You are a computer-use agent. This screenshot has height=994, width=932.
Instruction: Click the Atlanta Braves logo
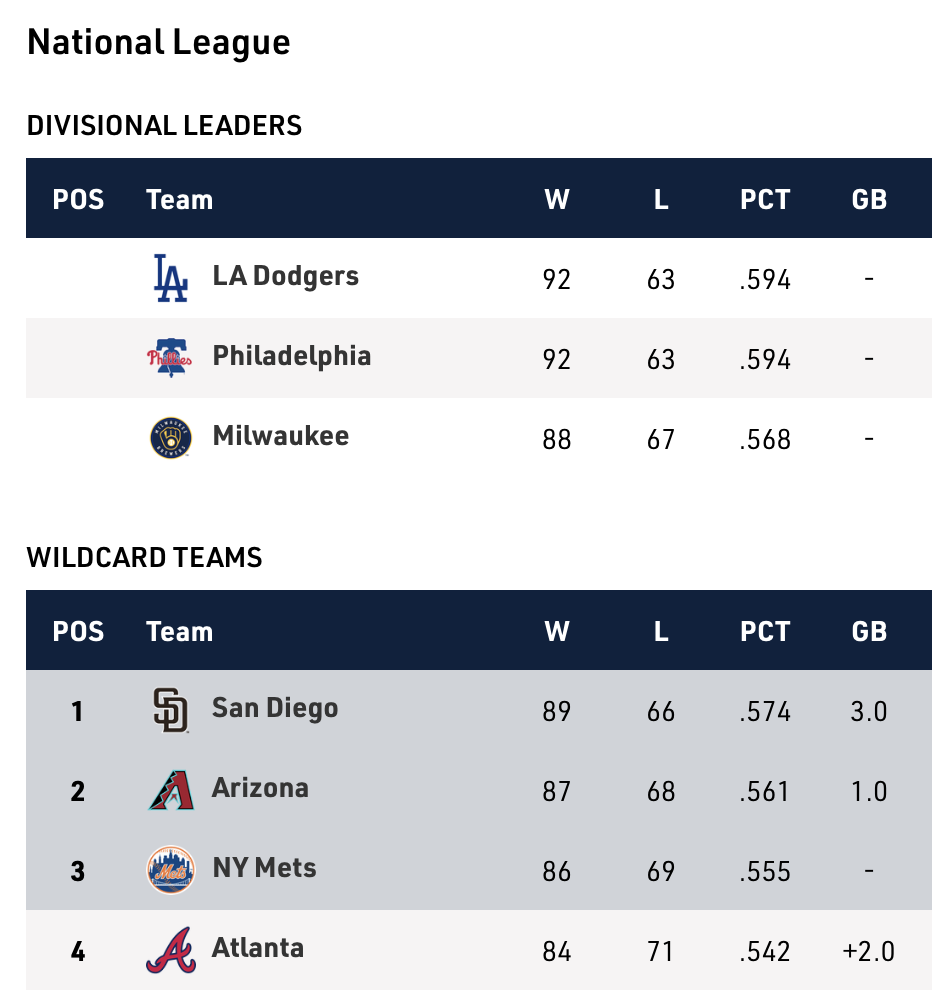pyautogui.click(x=170, y=950)
